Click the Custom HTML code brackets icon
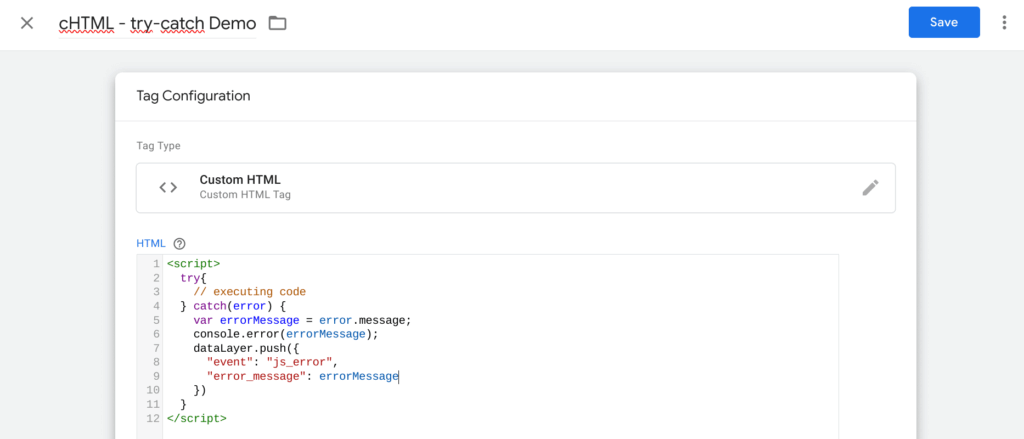1024x439 pixels. click(x=168, y=187)
